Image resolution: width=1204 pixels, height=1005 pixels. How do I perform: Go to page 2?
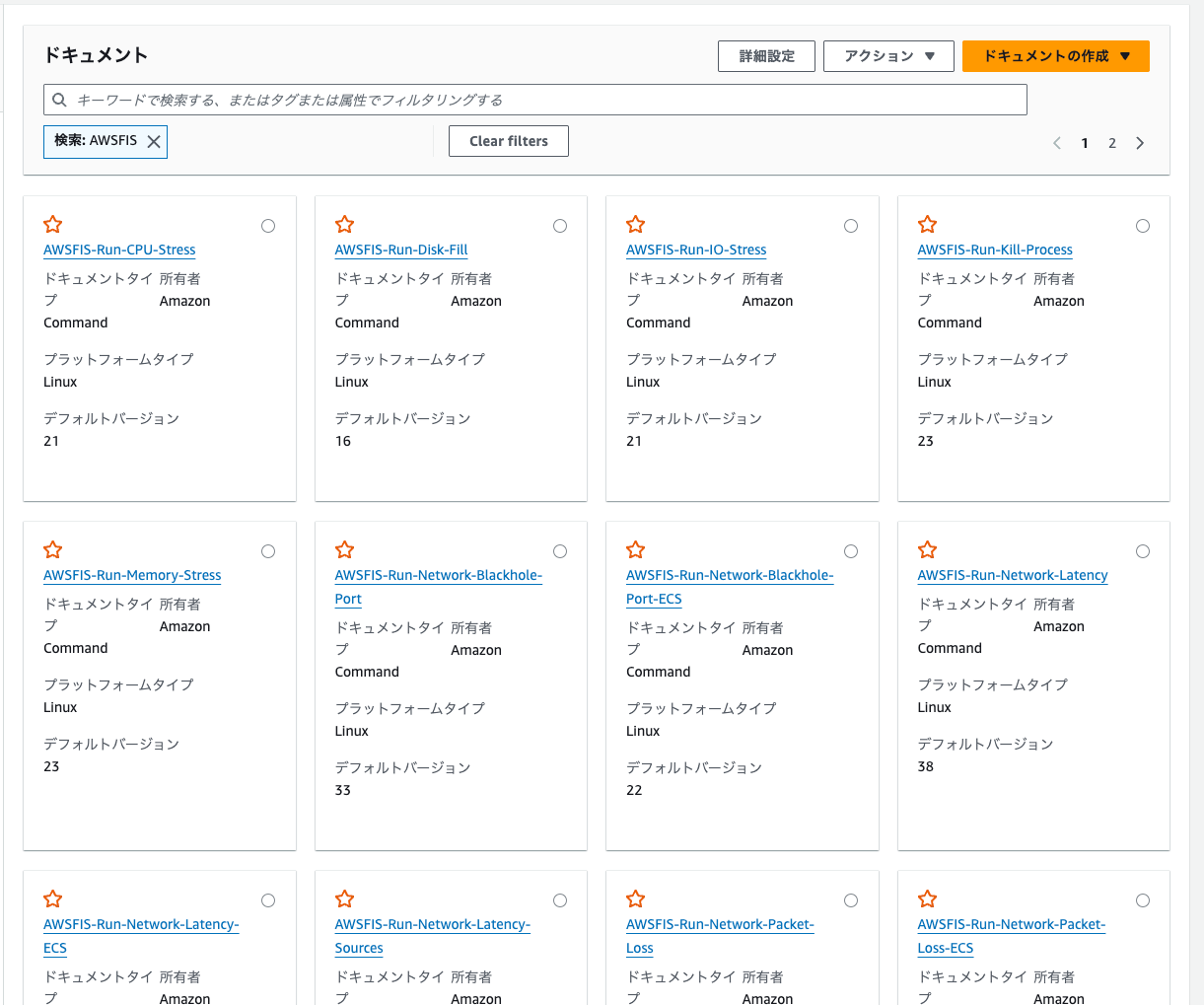click(x=1112, y=143)
